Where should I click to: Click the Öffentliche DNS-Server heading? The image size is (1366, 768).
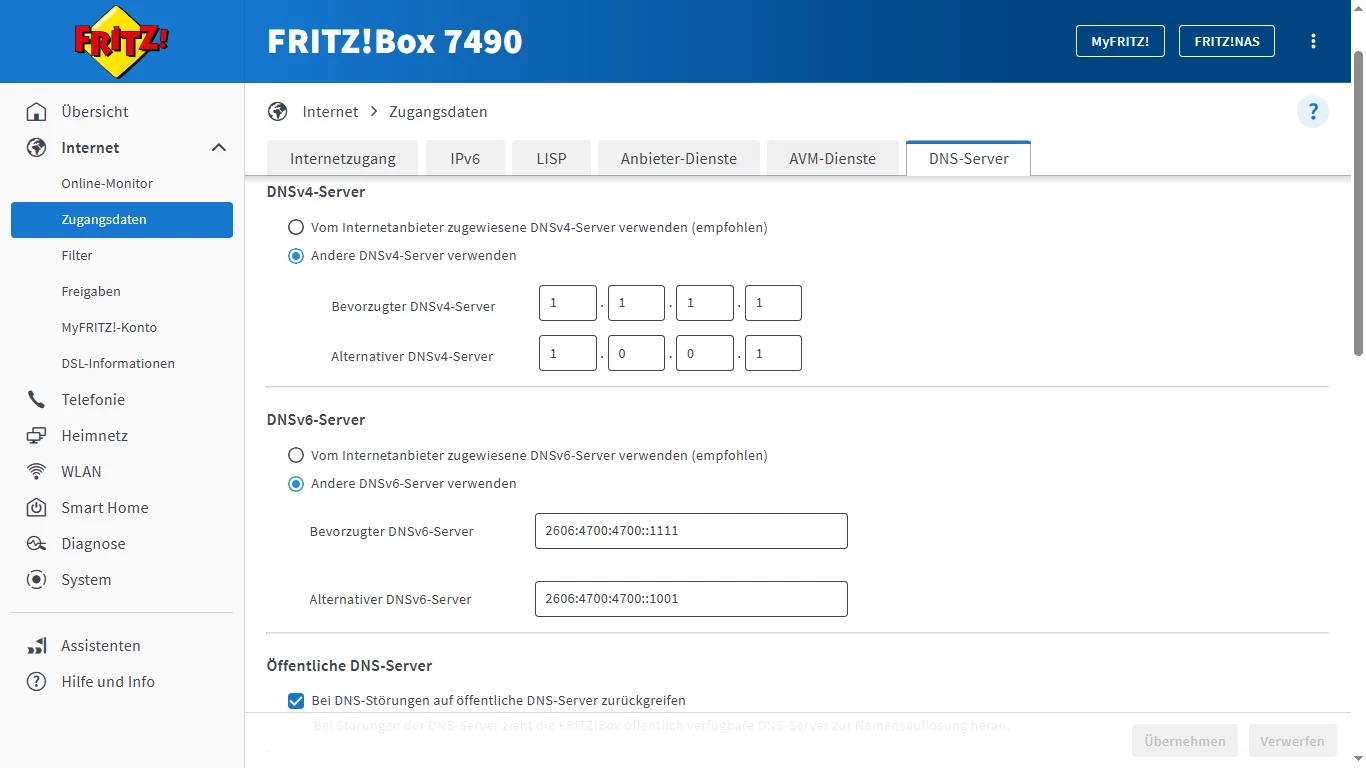350,666
